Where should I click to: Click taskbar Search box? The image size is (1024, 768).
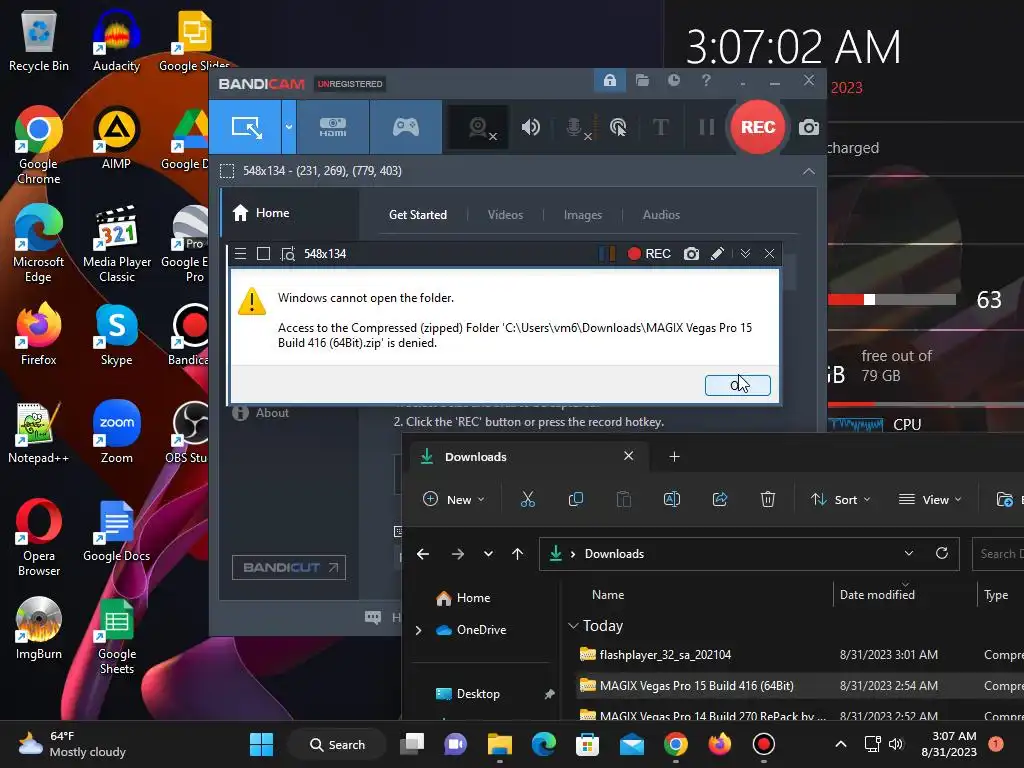pyautogui.click(x=337, y=744)
